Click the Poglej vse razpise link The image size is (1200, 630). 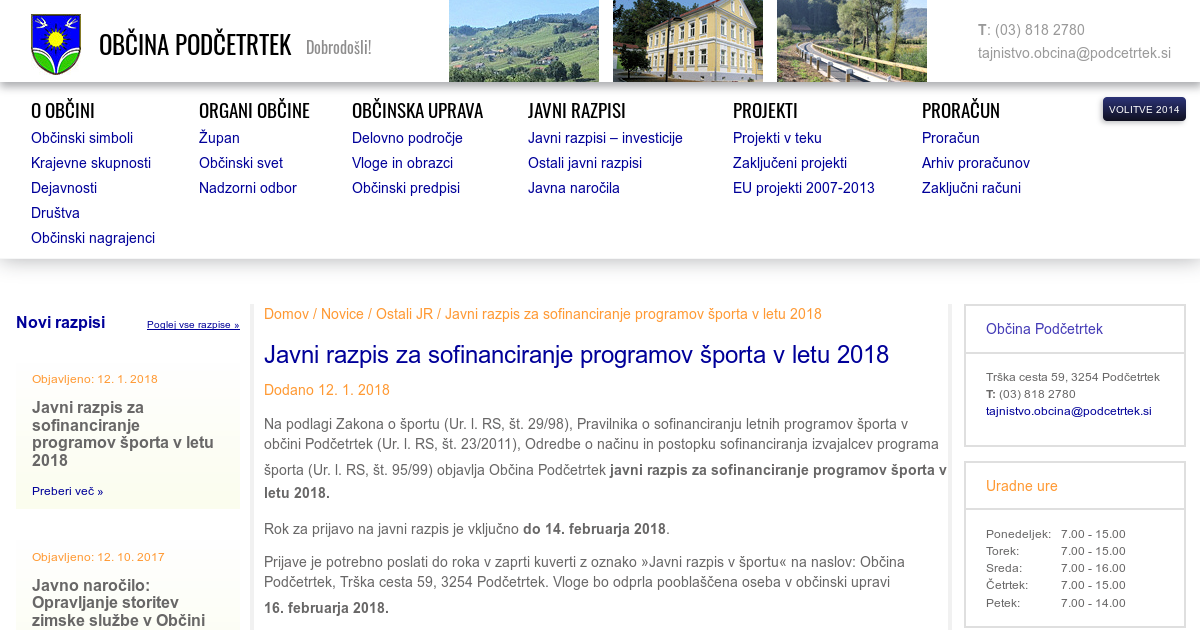[x=193, y=325]
